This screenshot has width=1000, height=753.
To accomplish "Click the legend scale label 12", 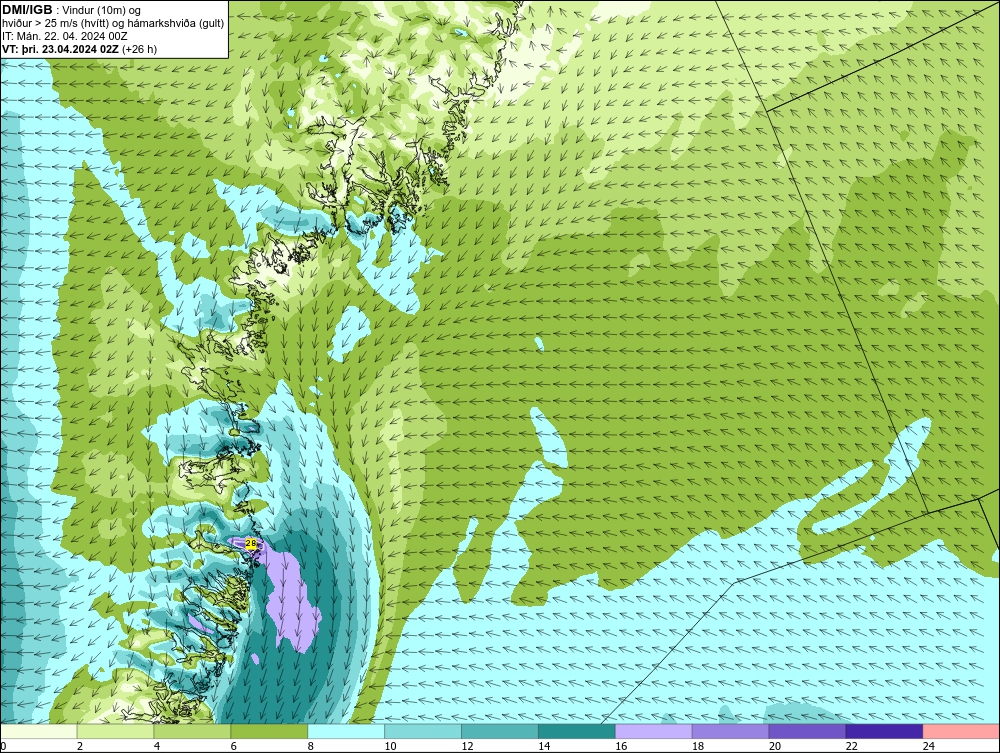I will coord(467,746).
